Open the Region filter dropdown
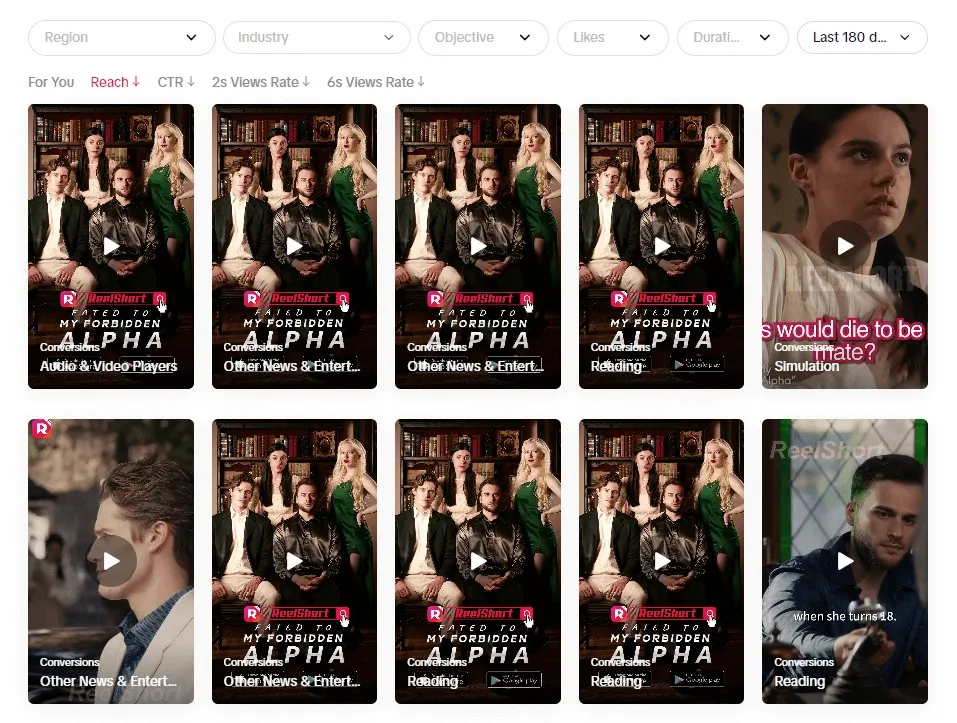The image size is (957, 723). [x=121, y=38]
